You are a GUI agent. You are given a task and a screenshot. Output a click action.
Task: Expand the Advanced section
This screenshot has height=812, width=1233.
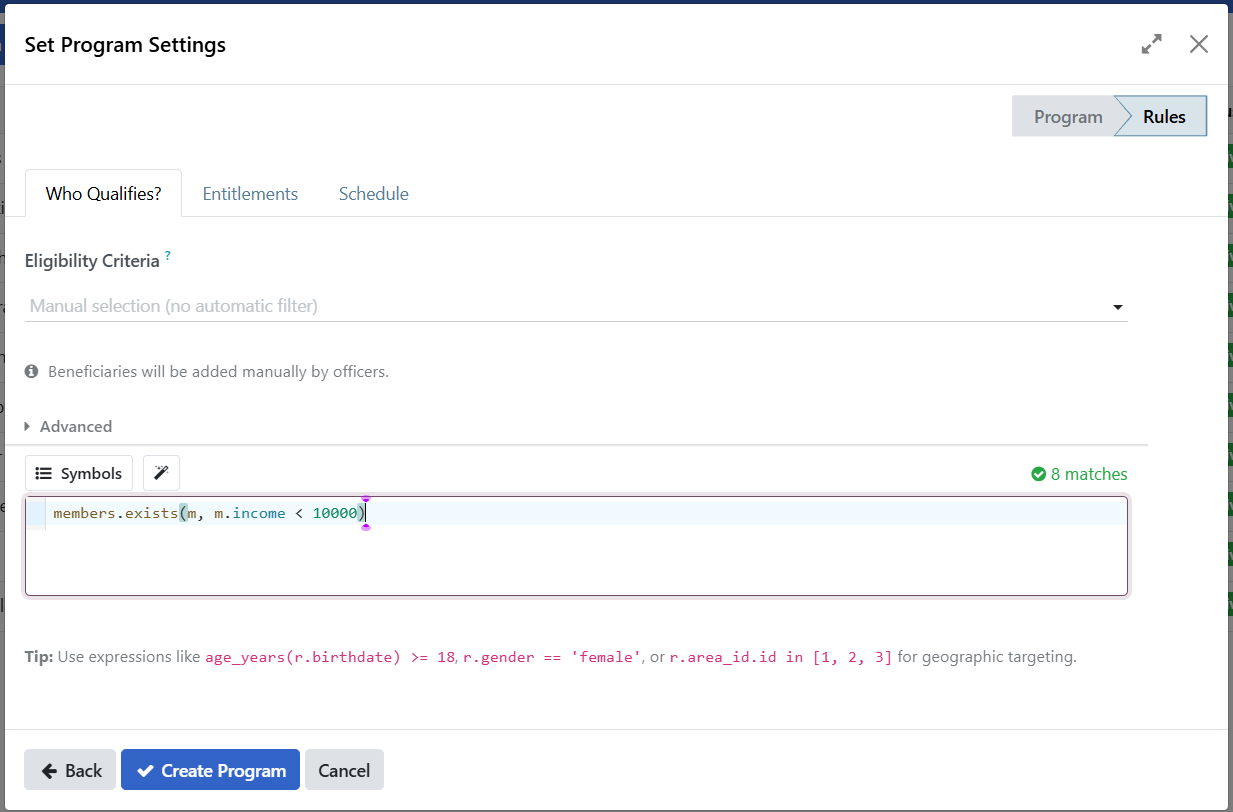pos(68,426)
